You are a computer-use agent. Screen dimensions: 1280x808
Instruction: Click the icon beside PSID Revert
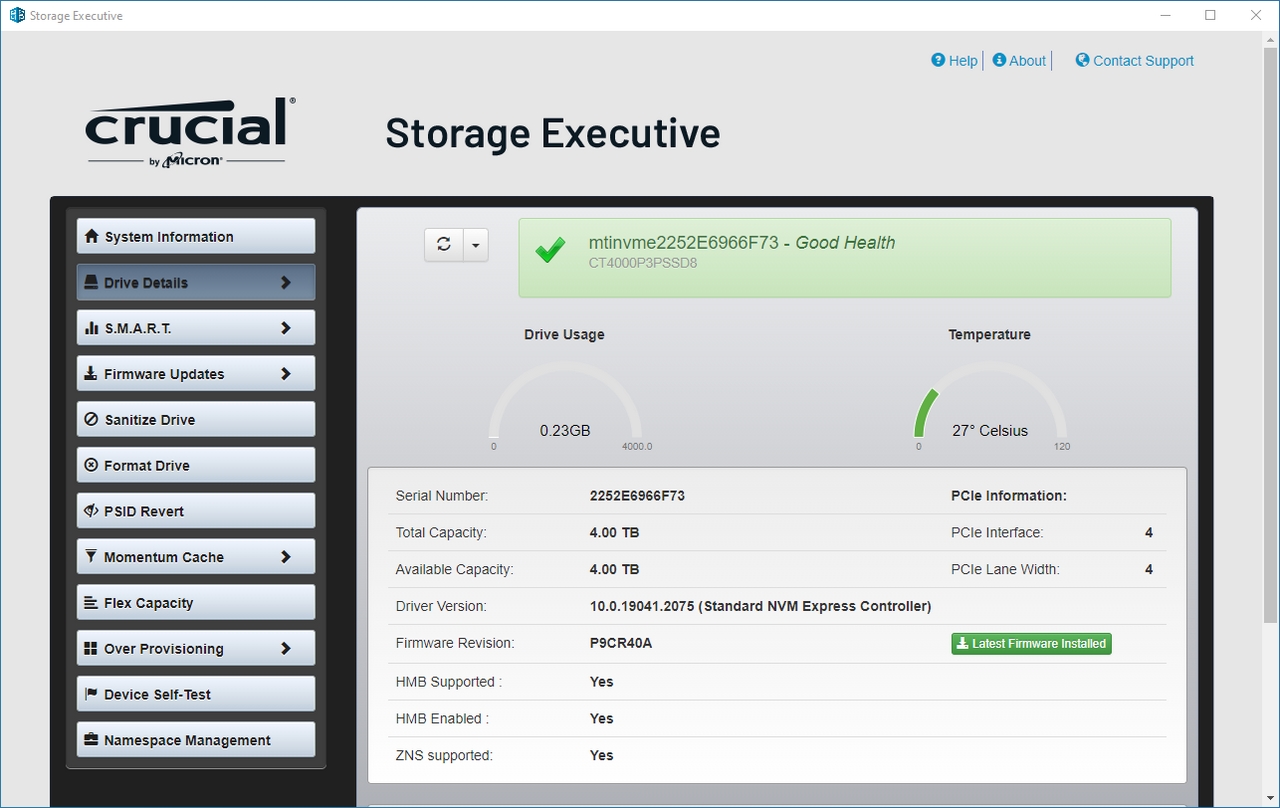pyautogui.click(x=92, y=511)
